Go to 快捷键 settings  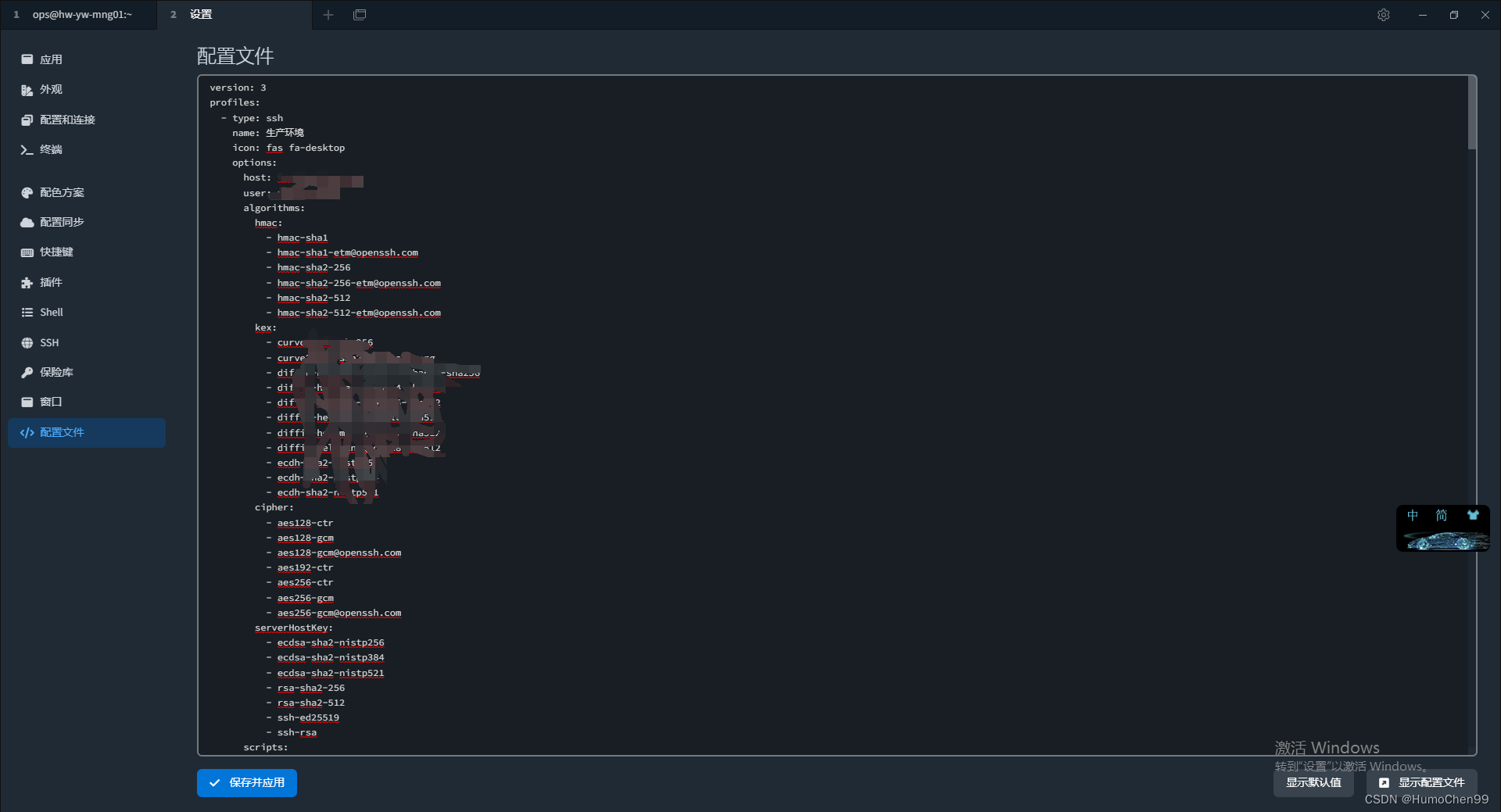87,252
